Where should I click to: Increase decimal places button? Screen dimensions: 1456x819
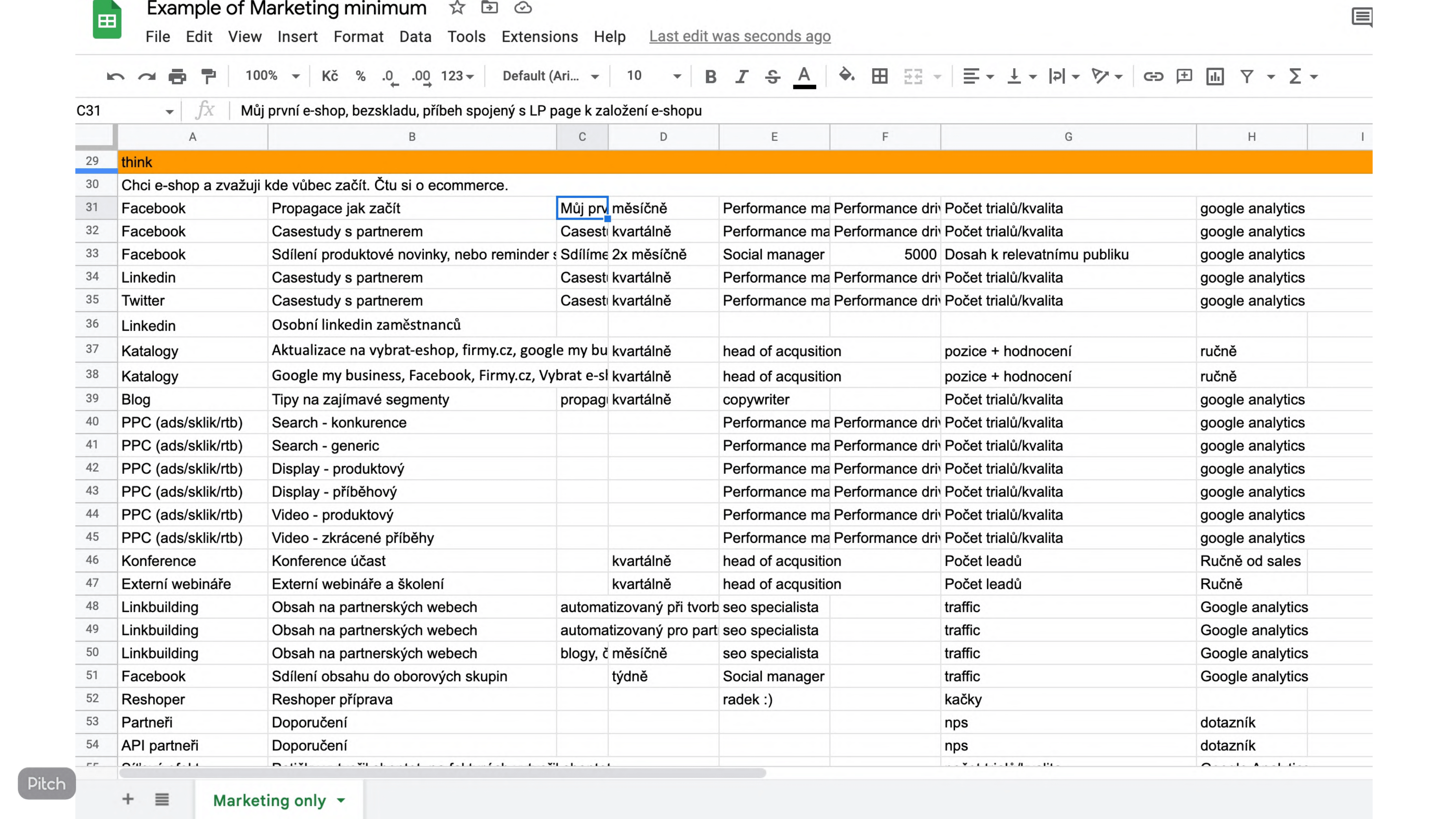click(421, 77)
